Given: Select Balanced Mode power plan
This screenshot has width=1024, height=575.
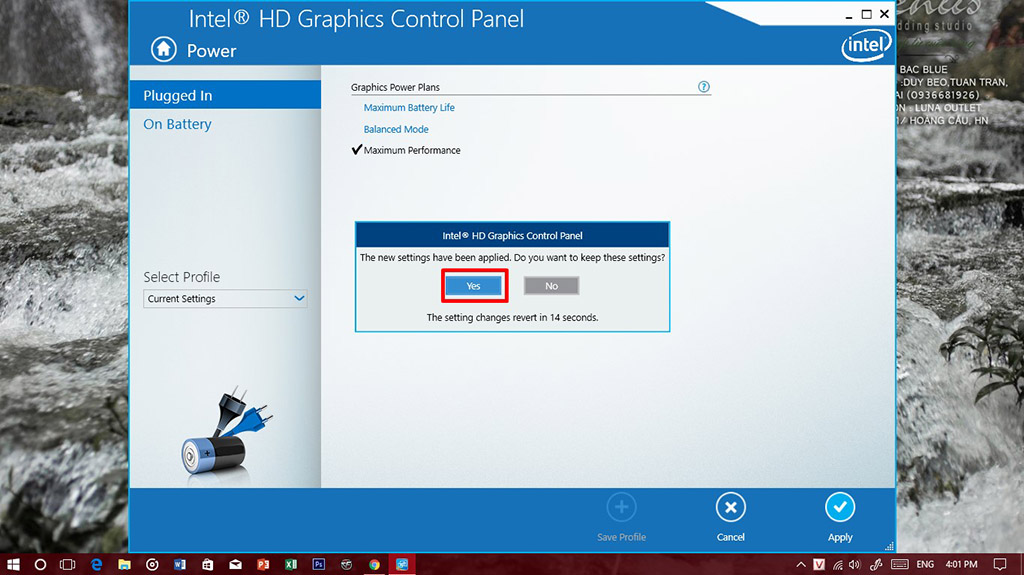Looking at the screenshot, I should point(396,130).
